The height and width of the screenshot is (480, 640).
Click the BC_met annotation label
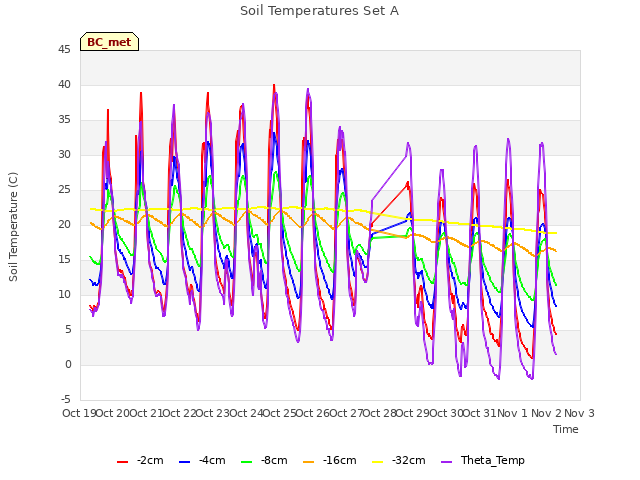click(x=109, y=42)
